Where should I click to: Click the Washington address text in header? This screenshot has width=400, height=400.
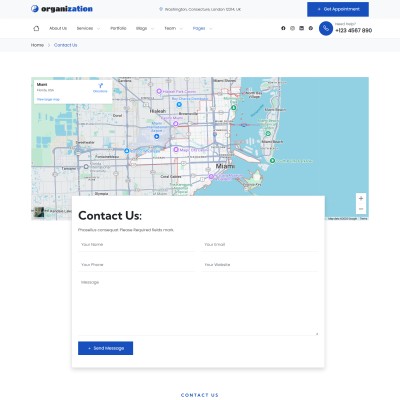203,9
